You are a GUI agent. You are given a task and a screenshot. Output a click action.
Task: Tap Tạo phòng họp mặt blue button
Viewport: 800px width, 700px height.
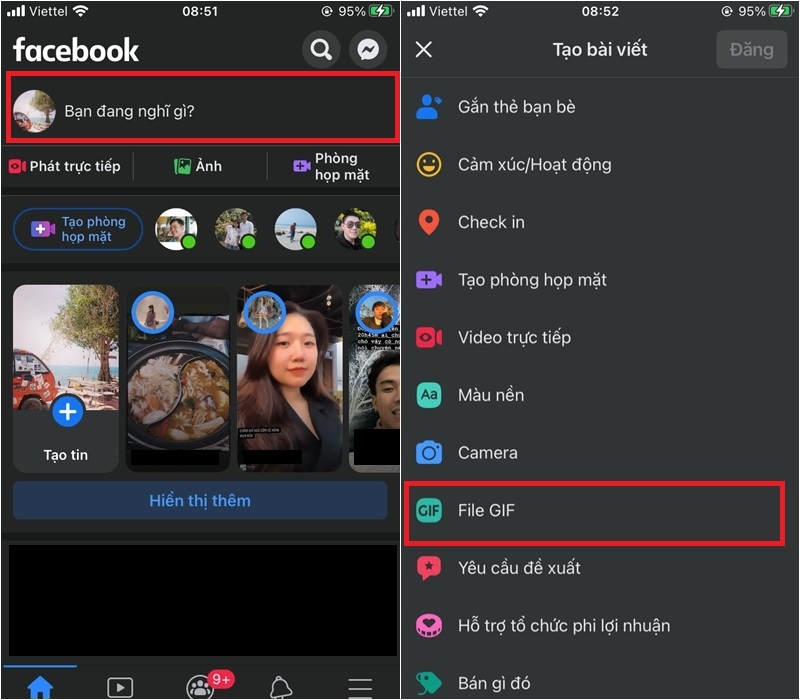tap(77, 229)
